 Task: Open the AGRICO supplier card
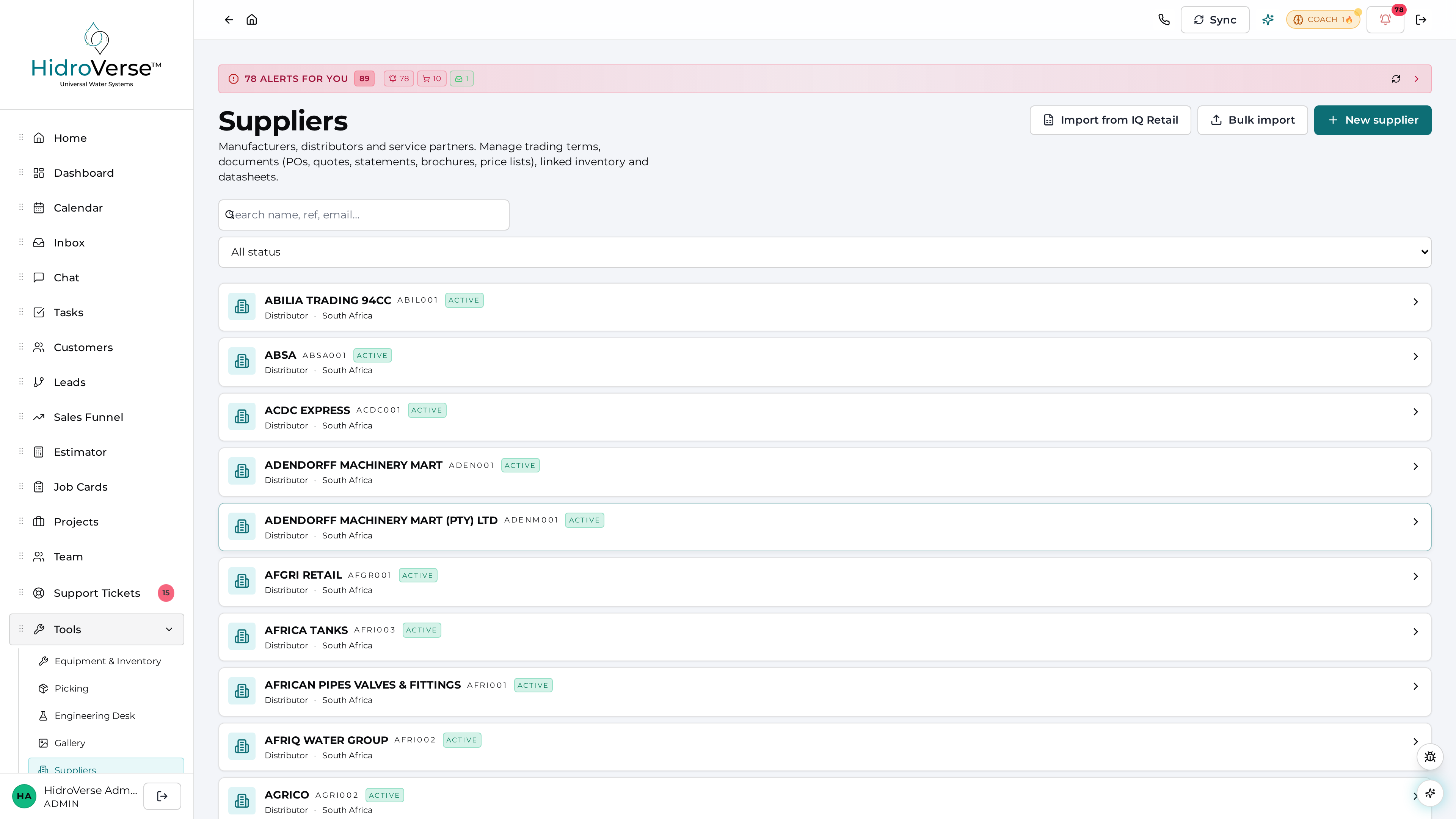[825, 799]
